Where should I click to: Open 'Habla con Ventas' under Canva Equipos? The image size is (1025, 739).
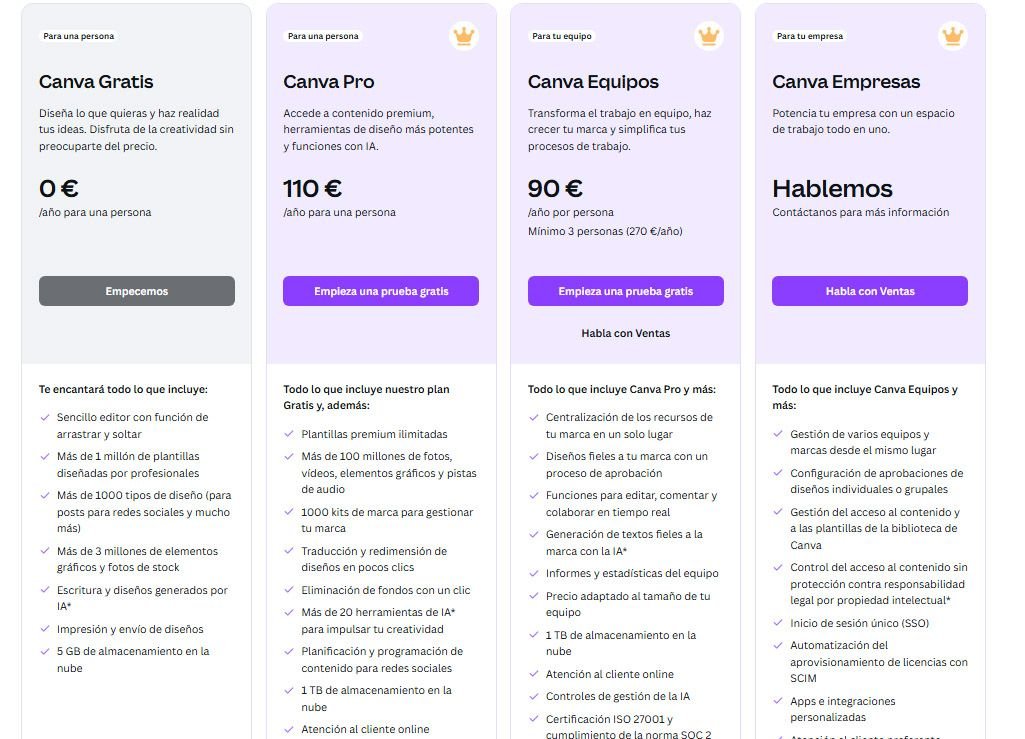625,333
